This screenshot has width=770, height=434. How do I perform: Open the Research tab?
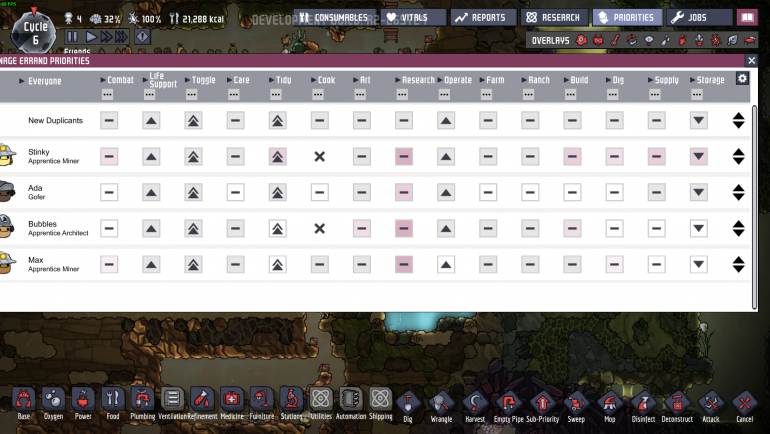[x=554, y=18]
